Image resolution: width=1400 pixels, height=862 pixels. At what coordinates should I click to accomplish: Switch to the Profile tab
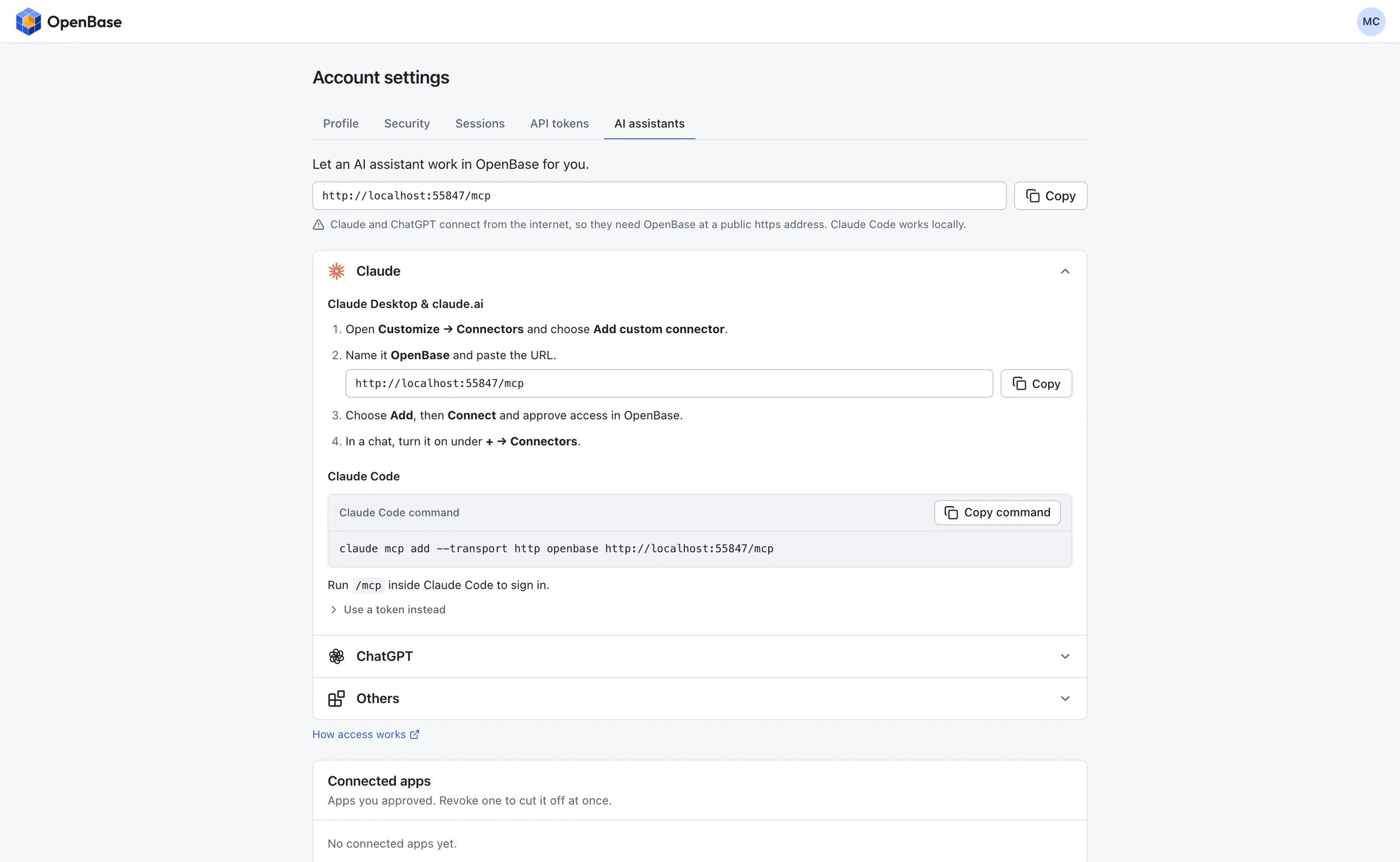tap(341, 124)
